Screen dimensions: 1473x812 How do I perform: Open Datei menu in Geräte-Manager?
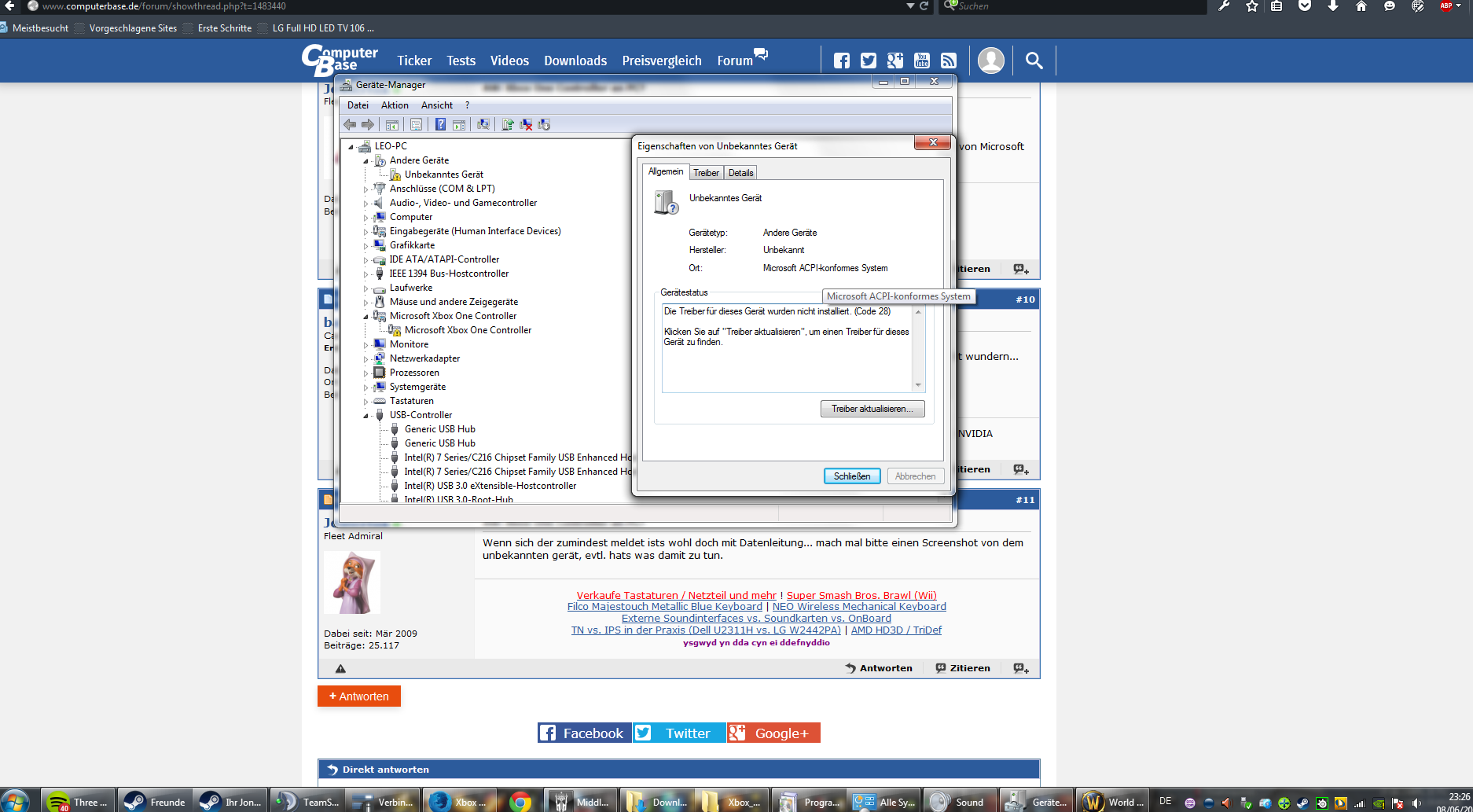pos(358,105)
